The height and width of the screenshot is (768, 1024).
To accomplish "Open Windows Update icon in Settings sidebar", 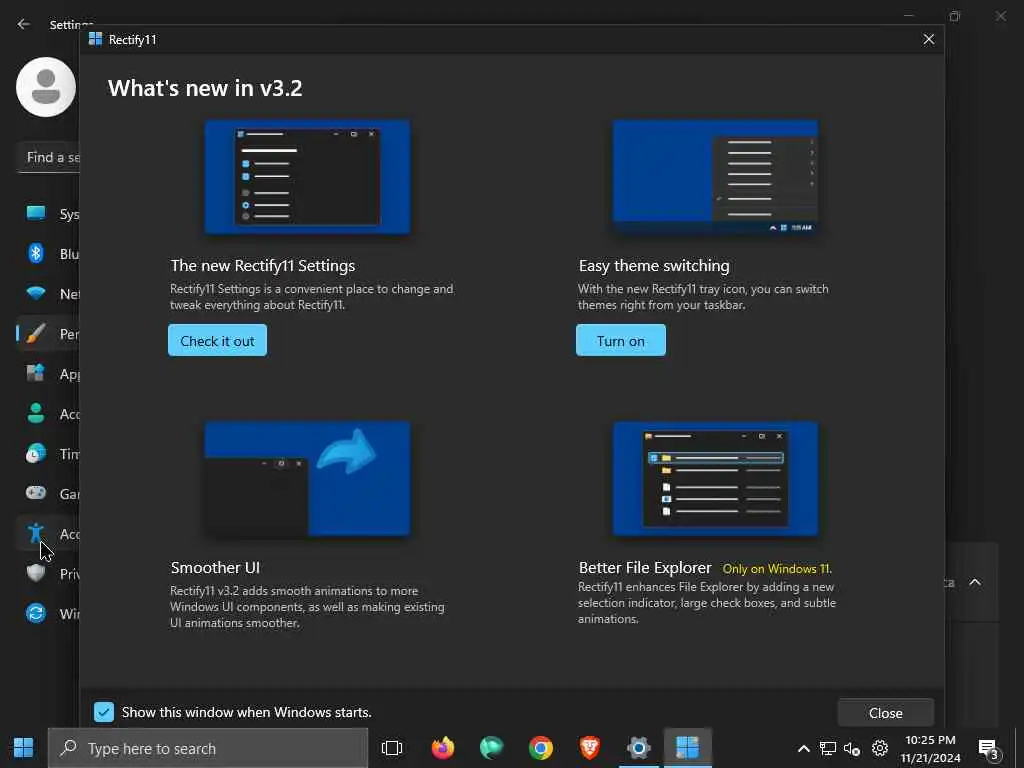I will (36, 613).
